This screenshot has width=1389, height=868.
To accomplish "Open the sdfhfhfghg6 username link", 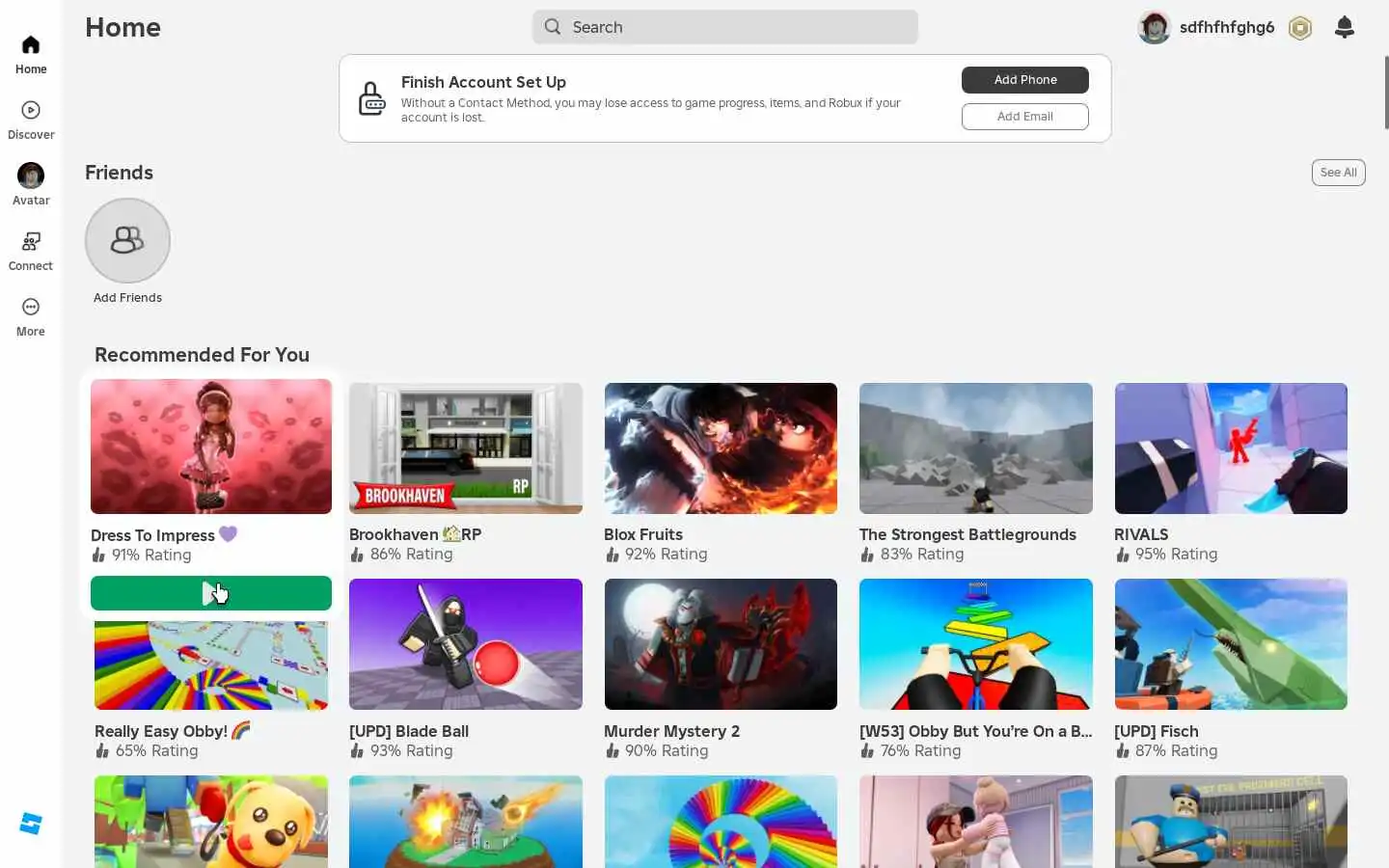I will [1227, 27].
